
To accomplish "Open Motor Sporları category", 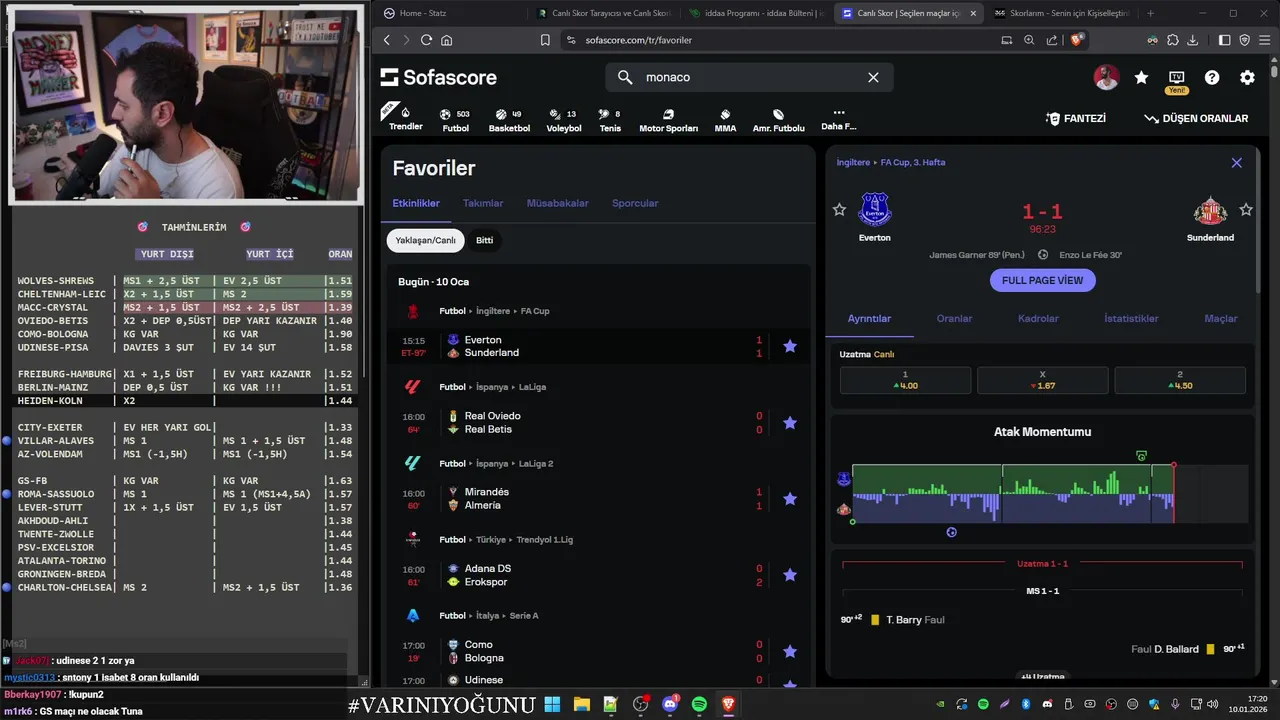I will pyautogui.click(x=668, y=121).
